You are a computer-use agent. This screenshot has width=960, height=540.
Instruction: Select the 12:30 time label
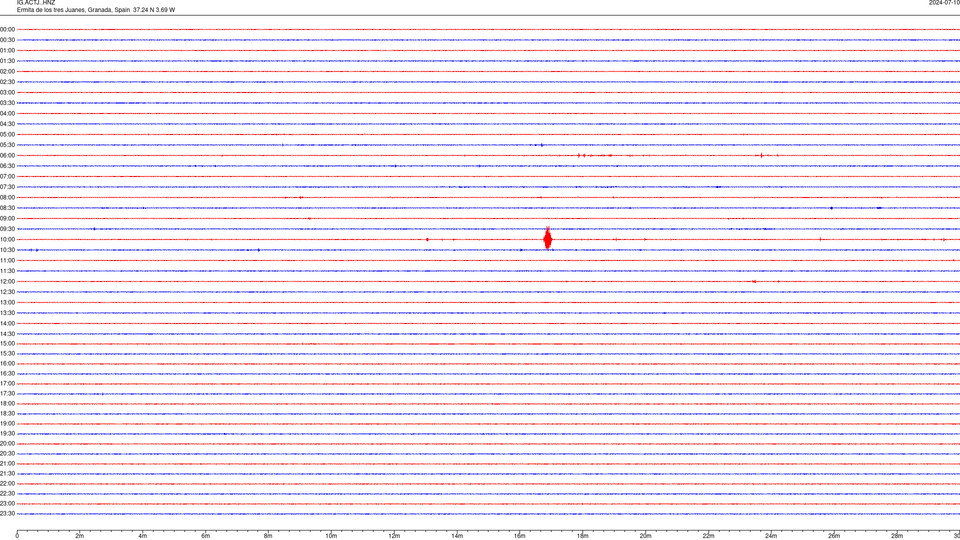(x=7, y=292)
